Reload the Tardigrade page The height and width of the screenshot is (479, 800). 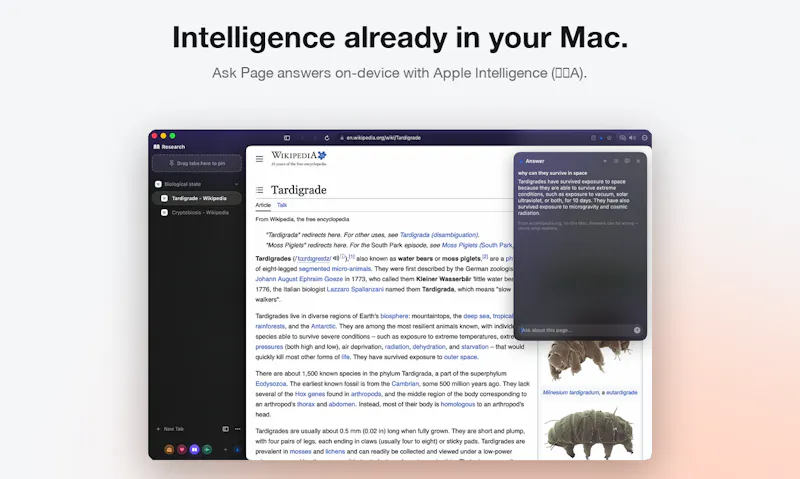327,138
